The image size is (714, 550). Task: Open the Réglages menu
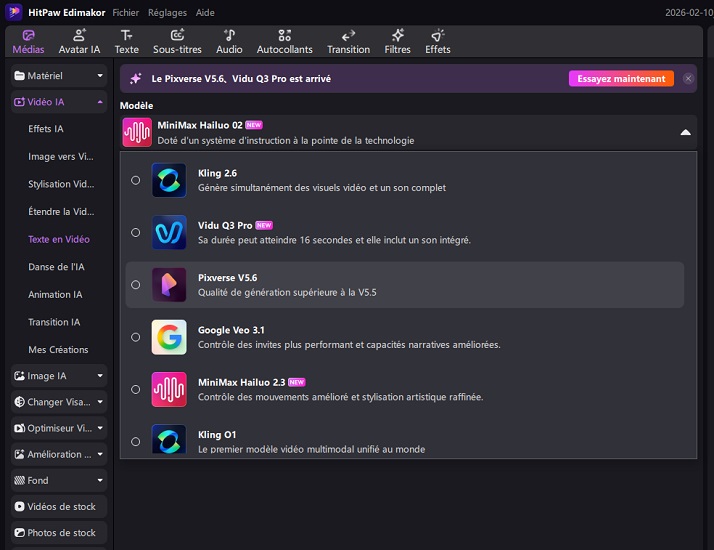(x=167, y=12)
